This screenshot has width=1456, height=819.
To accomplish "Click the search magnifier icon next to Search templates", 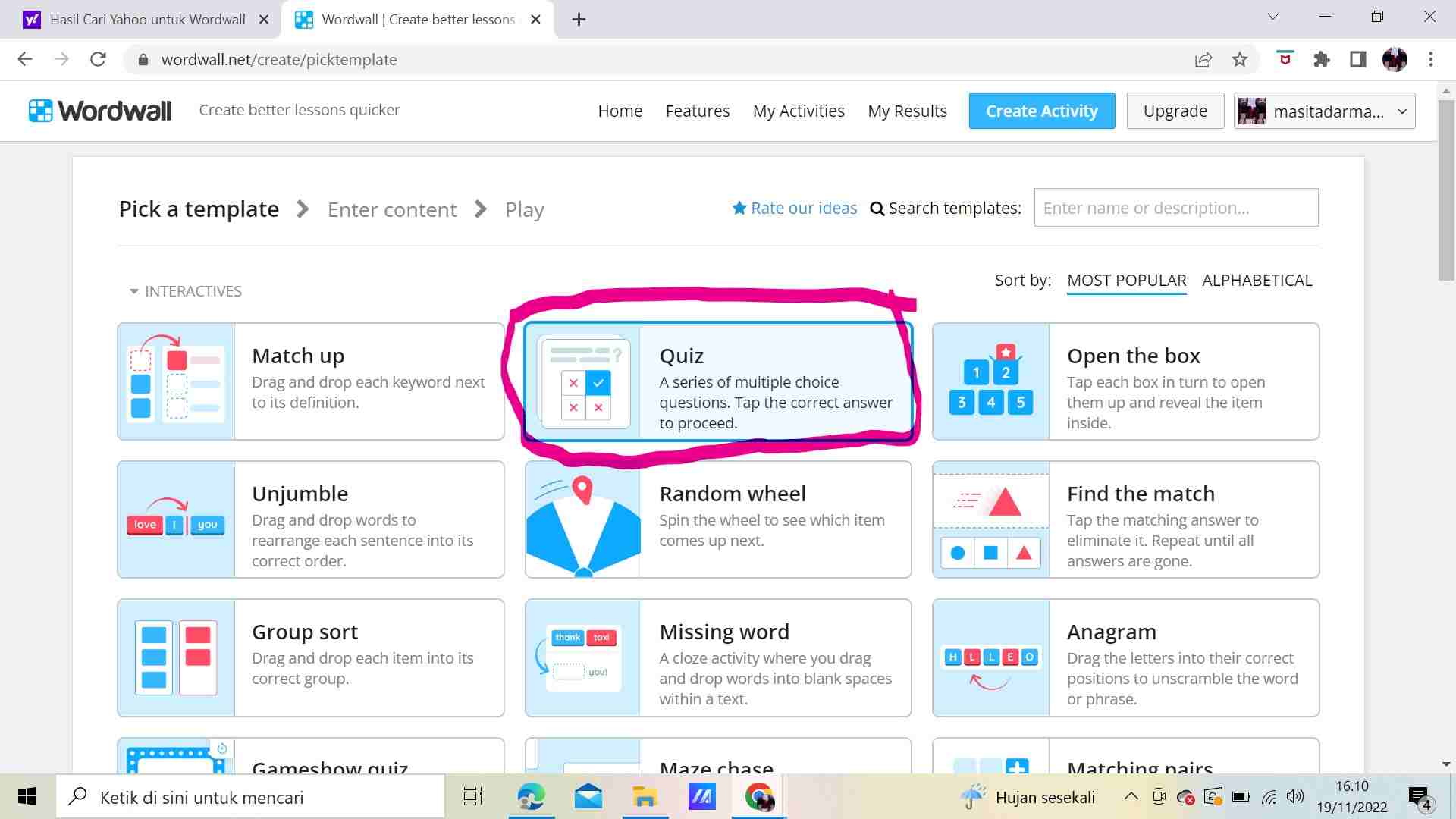I will click(877, 209).
